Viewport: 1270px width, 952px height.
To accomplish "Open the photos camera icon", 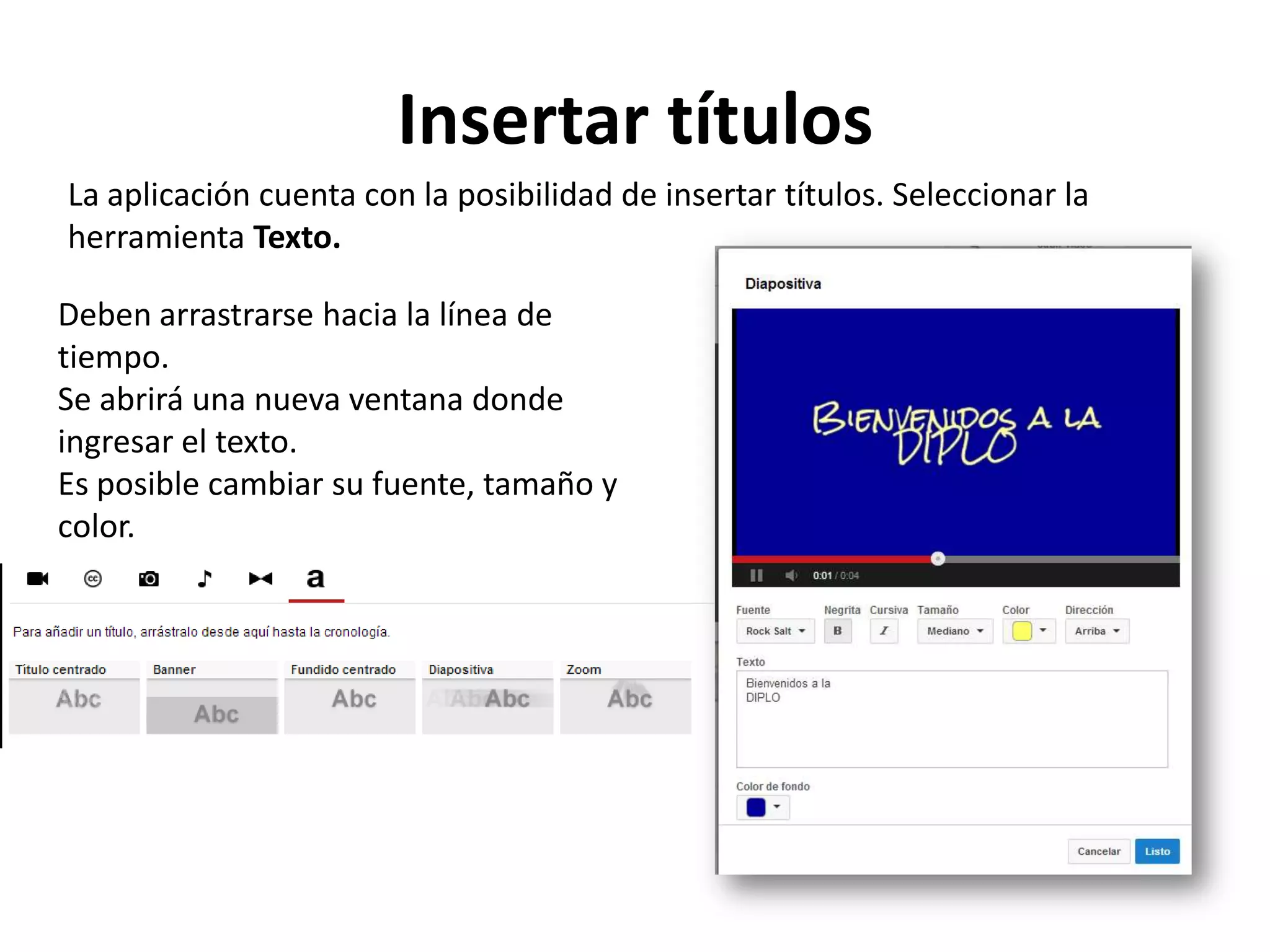I will [x=149, y=579].
